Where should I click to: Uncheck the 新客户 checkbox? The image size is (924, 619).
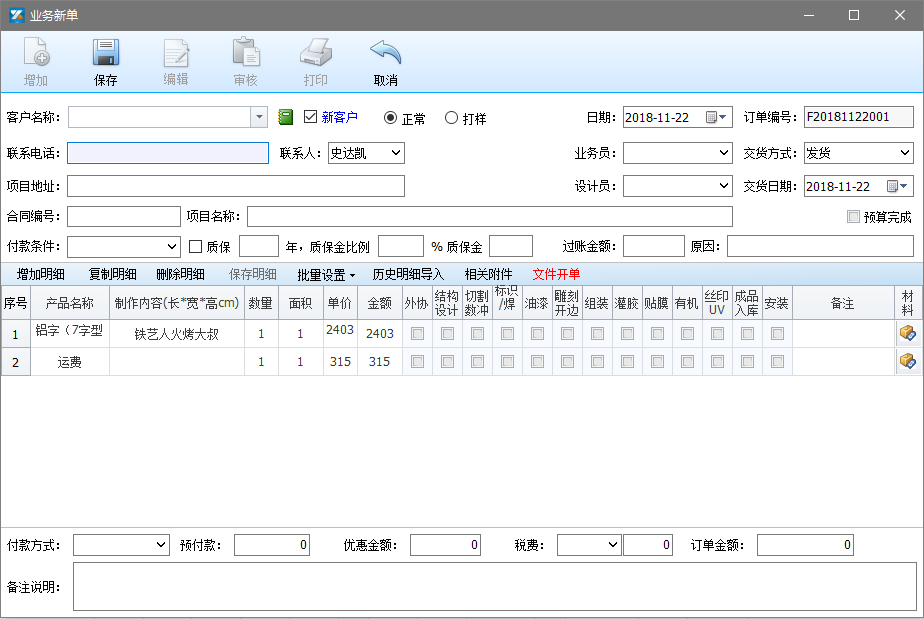[310, 118]
